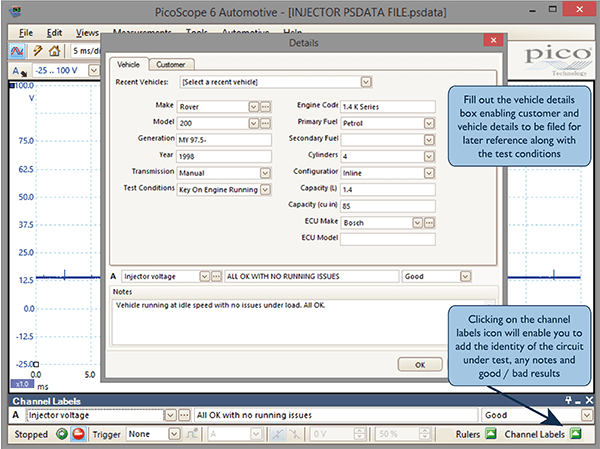Click the Year field
Screen dimensions: 600x449
[x=224, y=156]
